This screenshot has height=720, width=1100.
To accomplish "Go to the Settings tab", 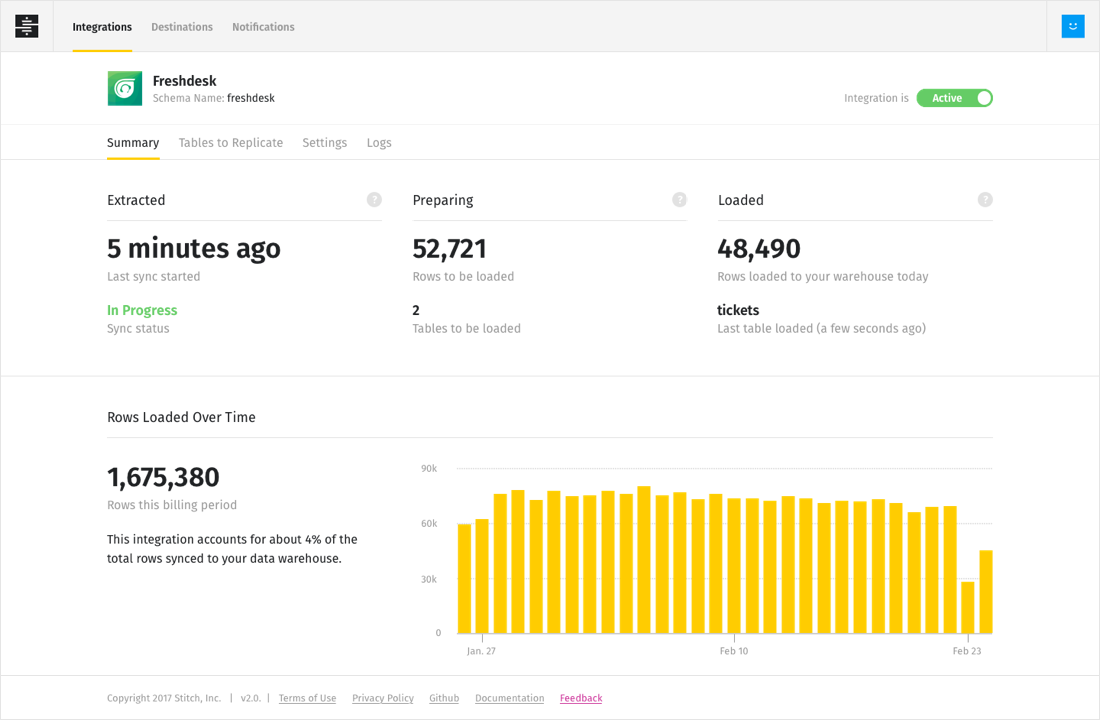I will [x=325, y=143].
